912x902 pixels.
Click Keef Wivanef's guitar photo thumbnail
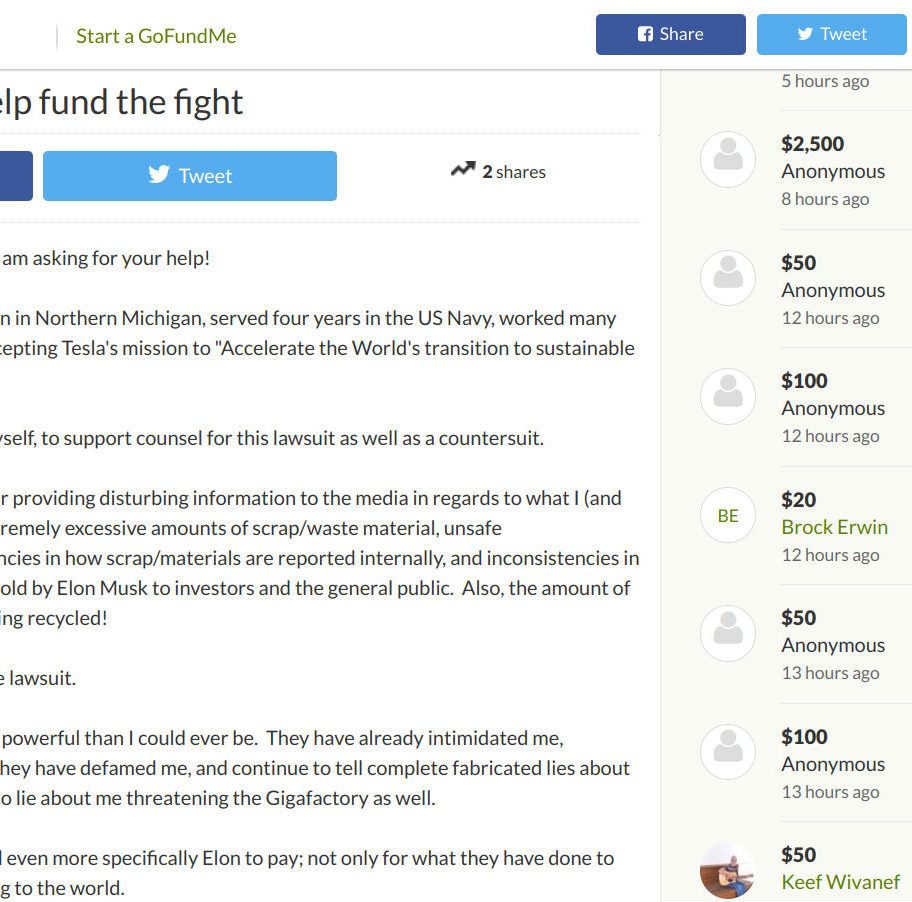coord(728,871)
